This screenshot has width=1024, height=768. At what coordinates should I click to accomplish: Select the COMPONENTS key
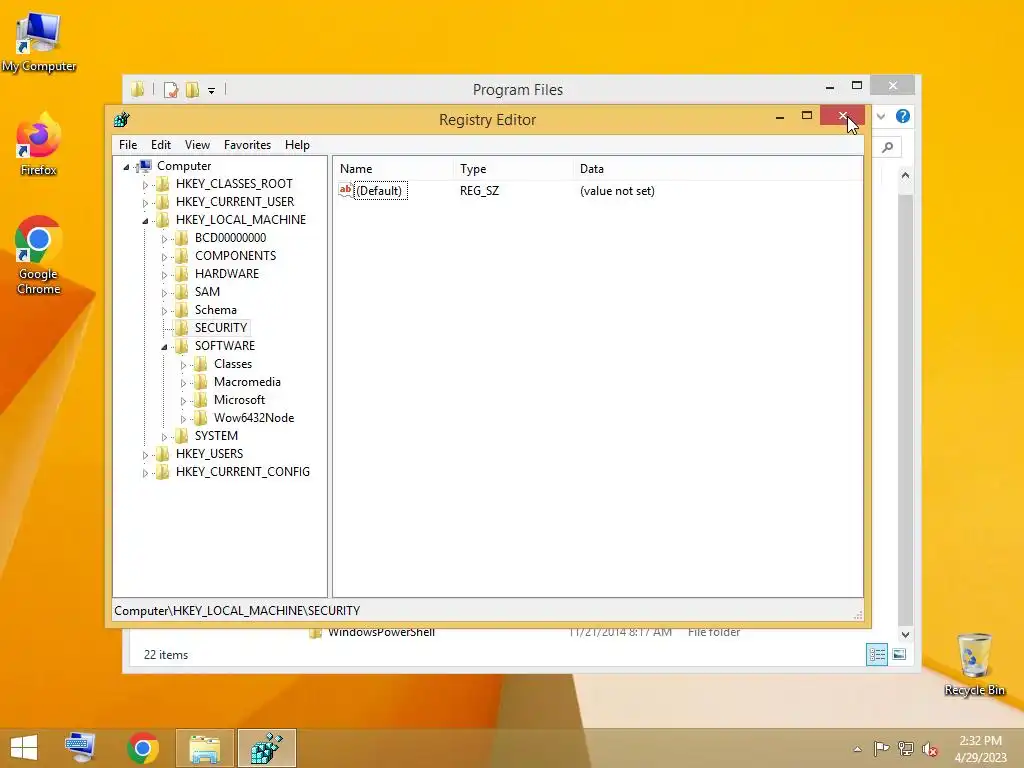coord(235,256)
